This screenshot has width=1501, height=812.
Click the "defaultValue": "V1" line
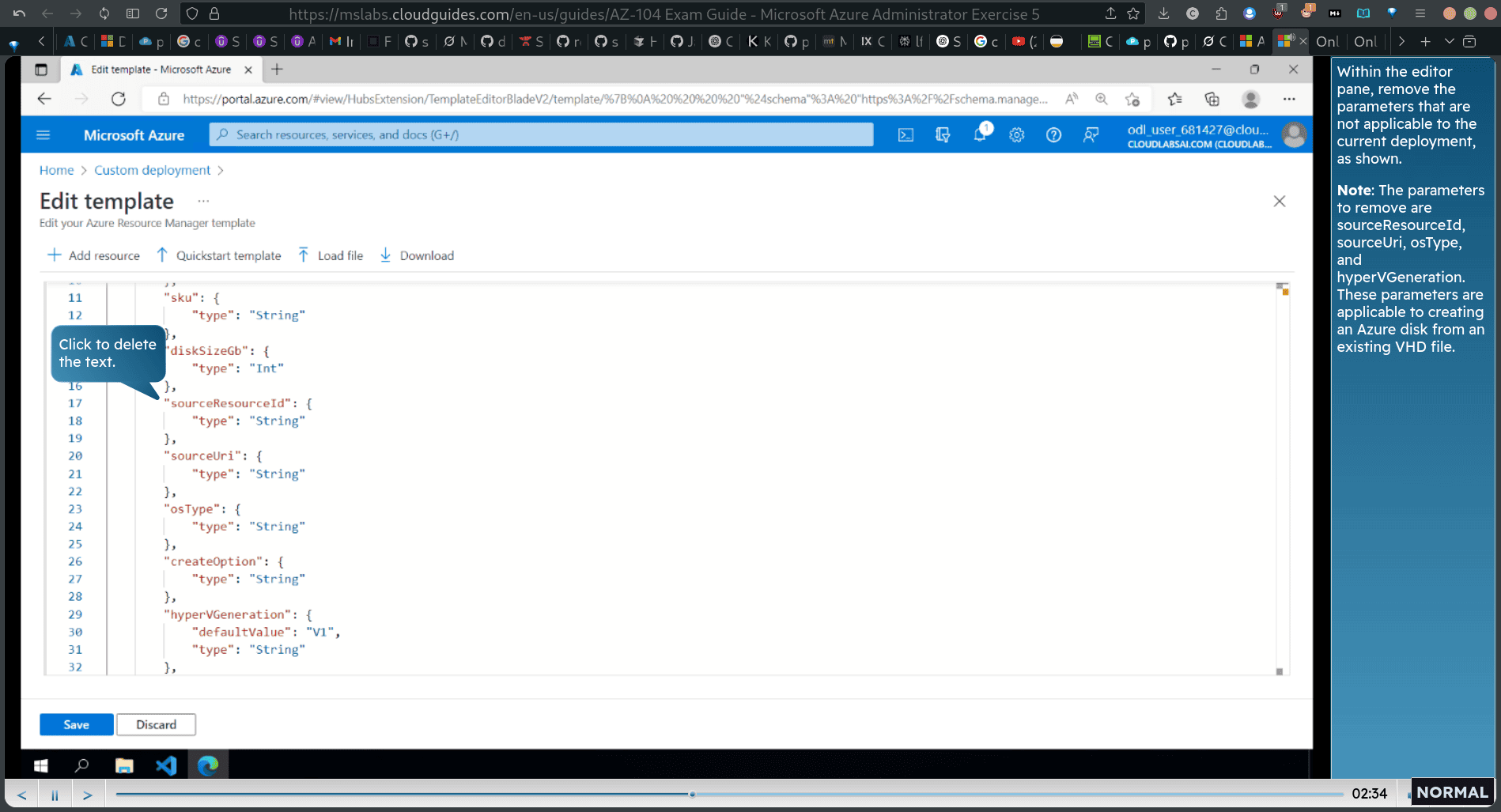point(266,632)
